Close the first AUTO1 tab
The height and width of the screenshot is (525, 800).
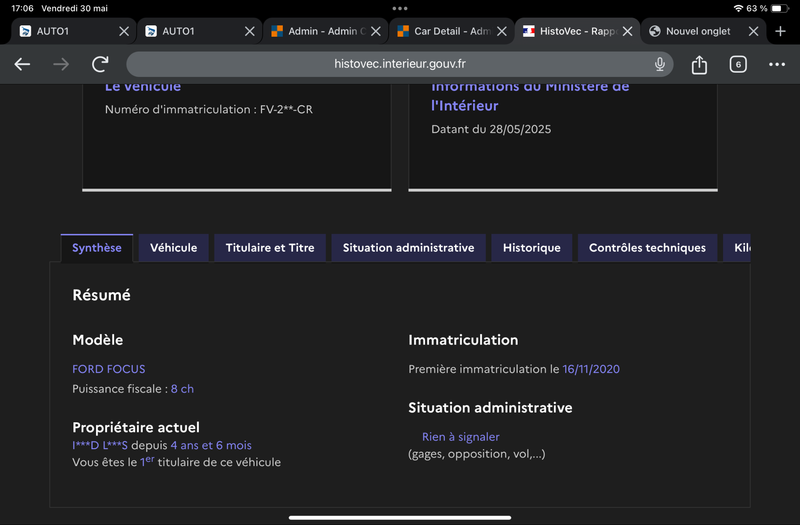[124, 31]
